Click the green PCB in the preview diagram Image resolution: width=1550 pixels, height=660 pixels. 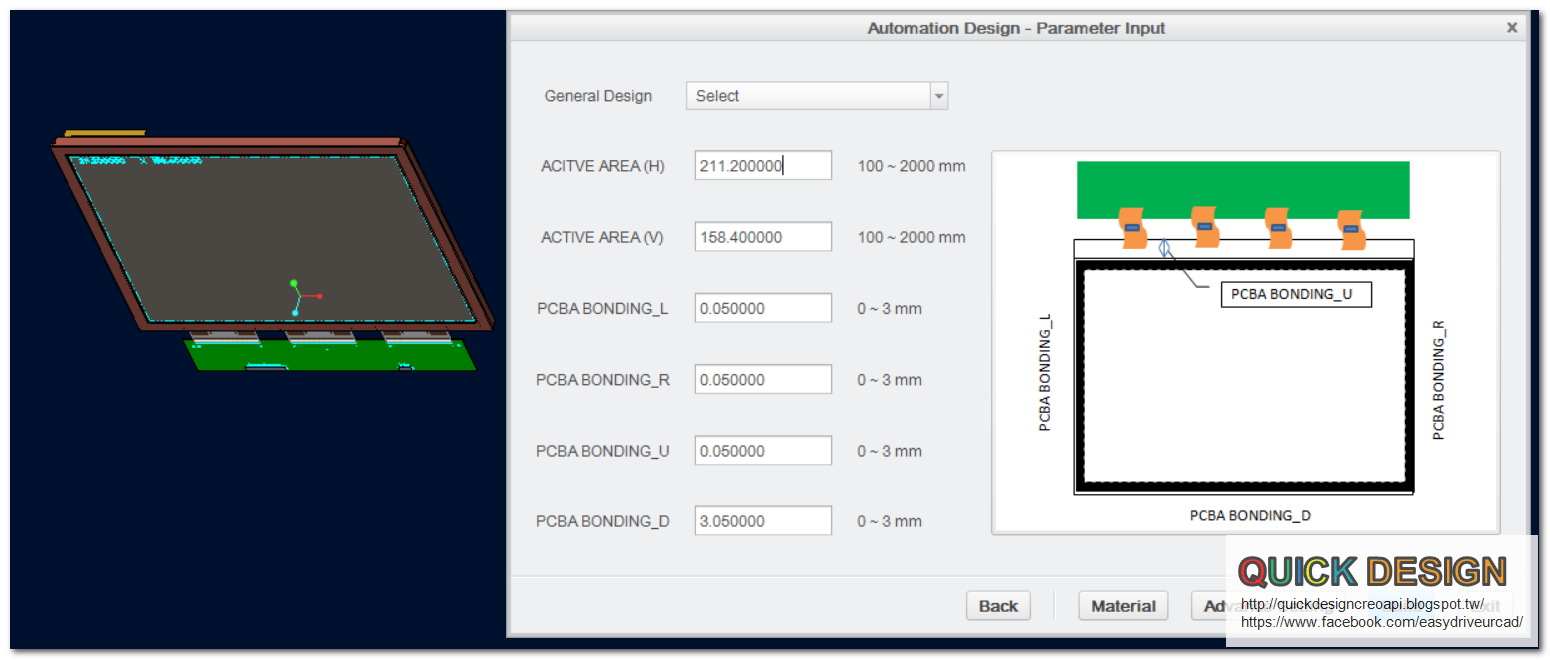click(x=1243, y=189)
